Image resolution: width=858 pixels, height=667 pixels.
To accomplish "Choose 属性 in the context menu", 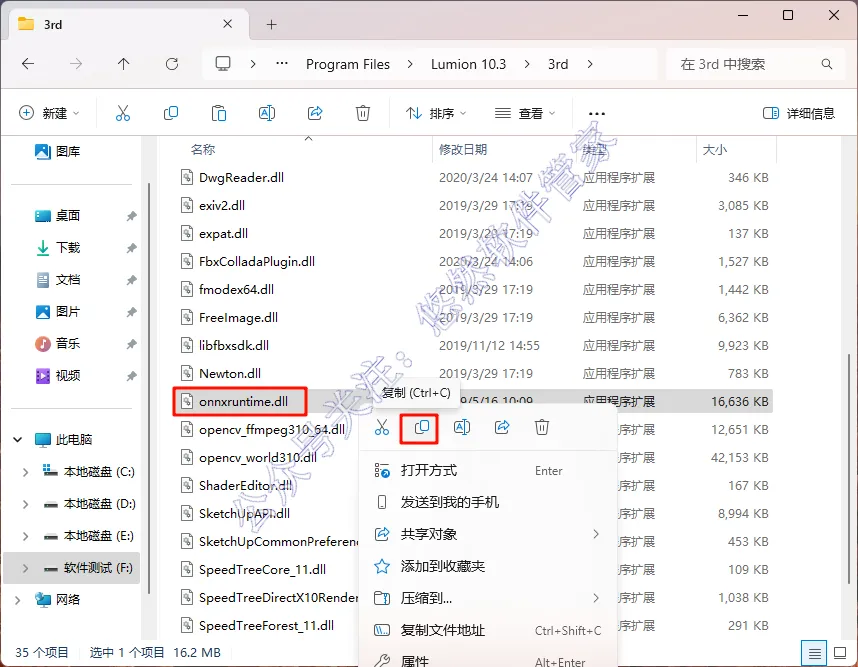I will (487, 659).
